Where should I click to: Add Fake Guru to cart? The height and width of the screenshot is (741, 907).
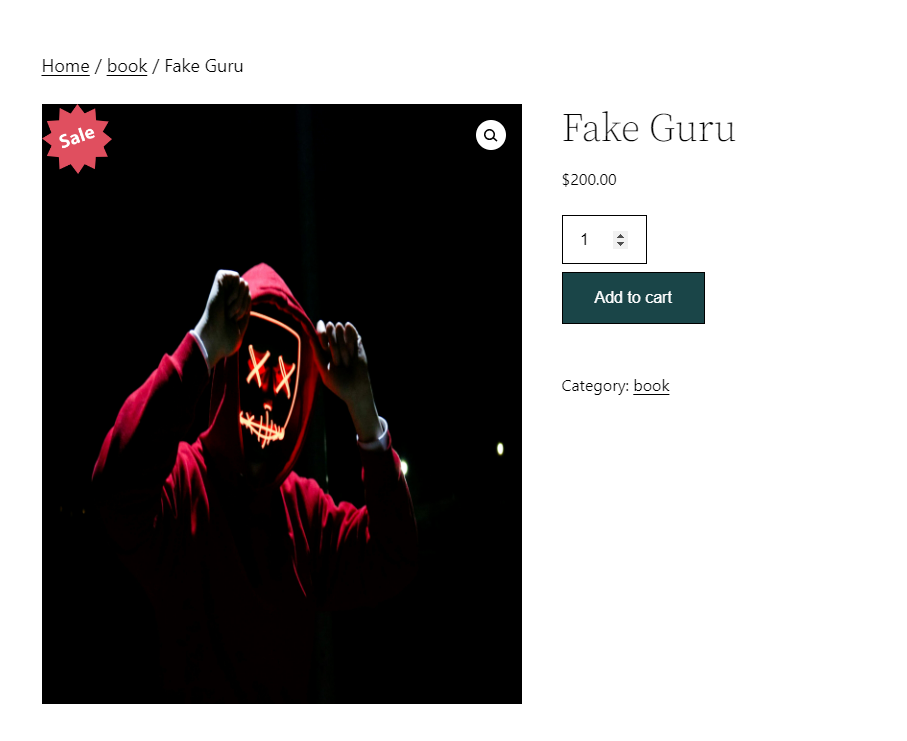tap(633, 298)
